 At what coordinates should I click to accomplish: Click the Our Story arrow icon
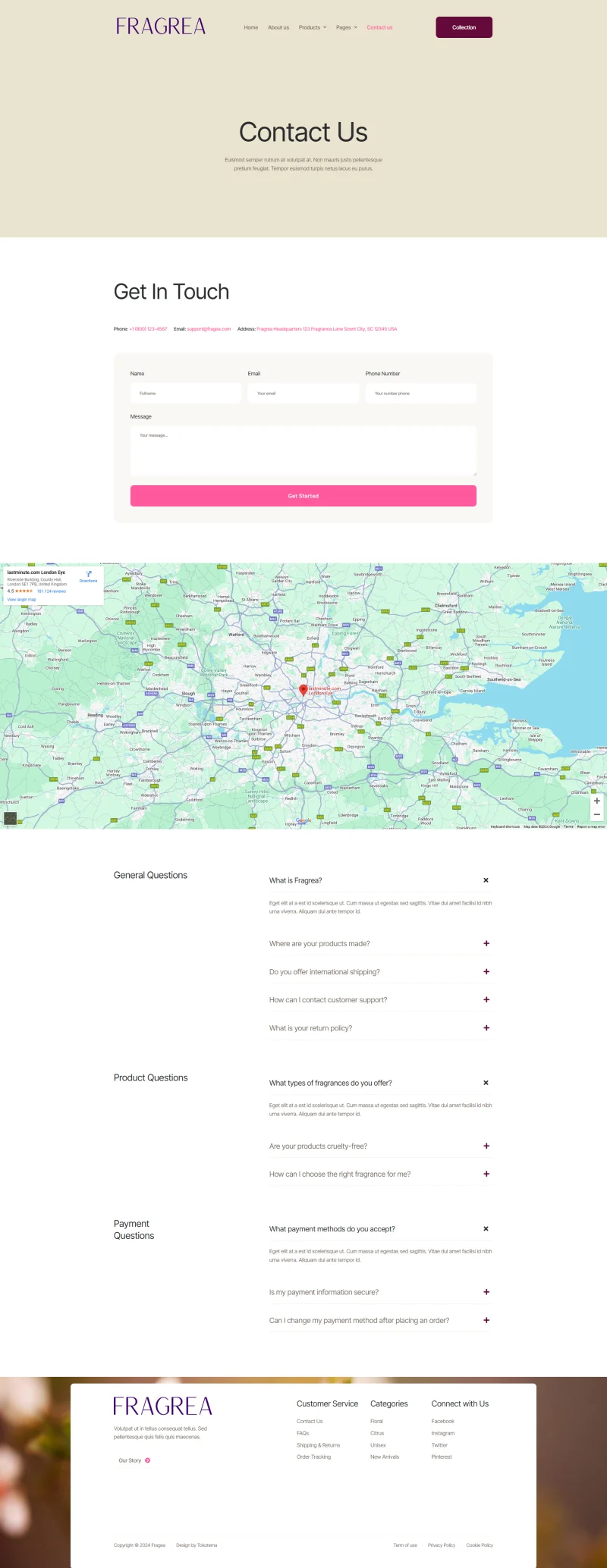147,1460
